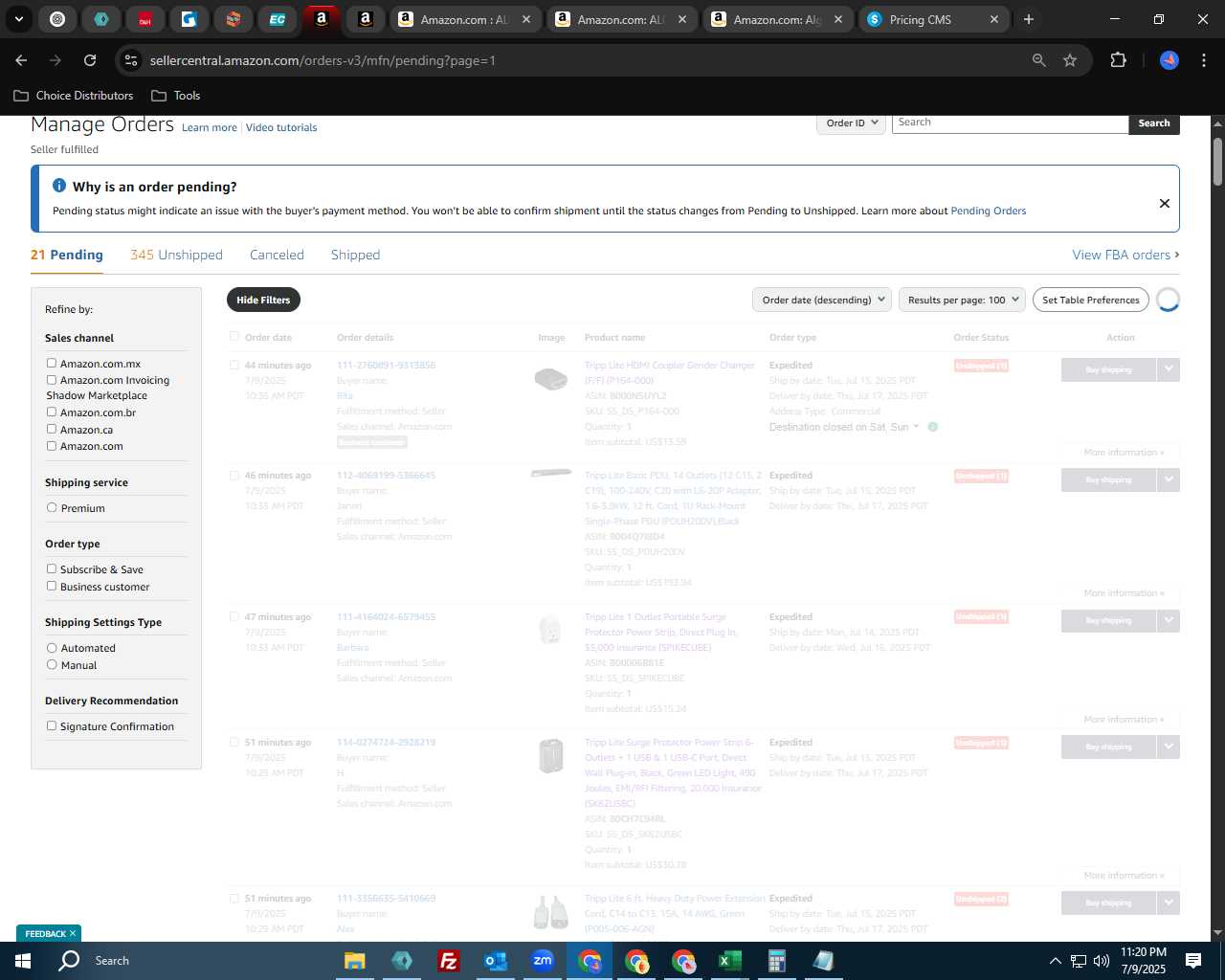Expand Buy shipping arrow for order 111-2760891-9313858
1225x980 pixels.
tap(1169, 369)
